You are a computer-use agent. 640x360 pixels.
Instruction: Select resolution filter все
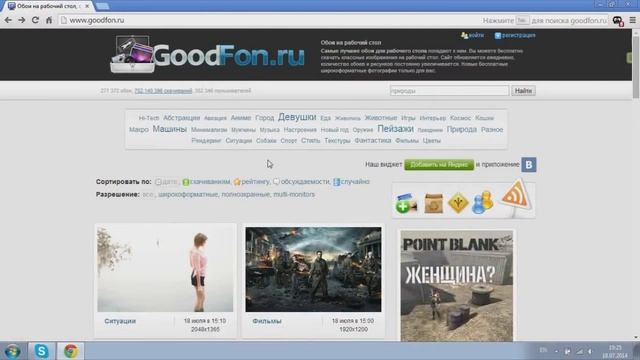(148, 194)
